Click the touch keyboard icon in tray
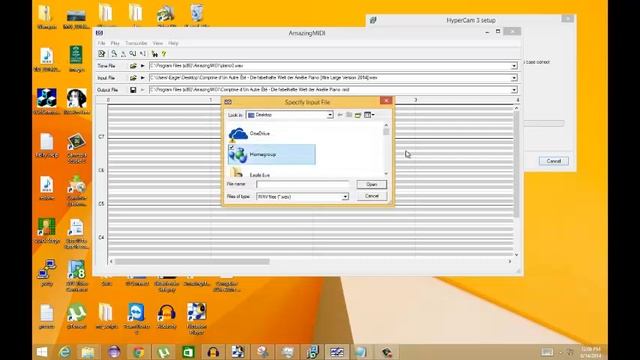This screenshot has height=360, width=640. pos(547,352)
